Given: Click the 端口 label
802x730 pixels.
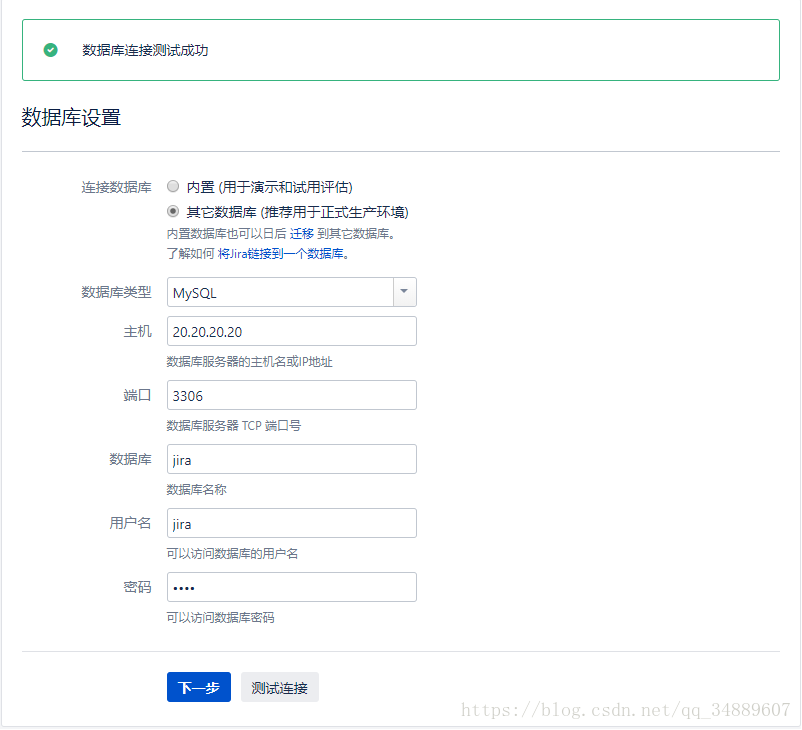Looking at the screenshot, I should pyautogui.click(x=138, y=395).
